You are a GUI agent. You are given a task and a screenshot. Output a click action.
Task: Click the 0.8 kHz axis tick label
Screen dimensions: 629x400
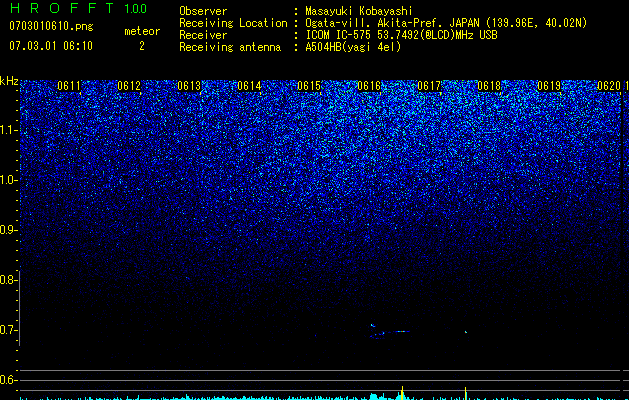8,280
